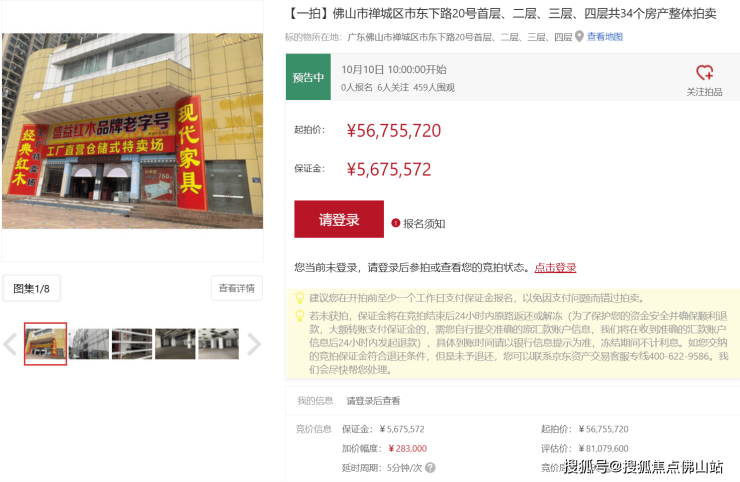Click the help question mark next to 延时周期

[x=430, y=467]
